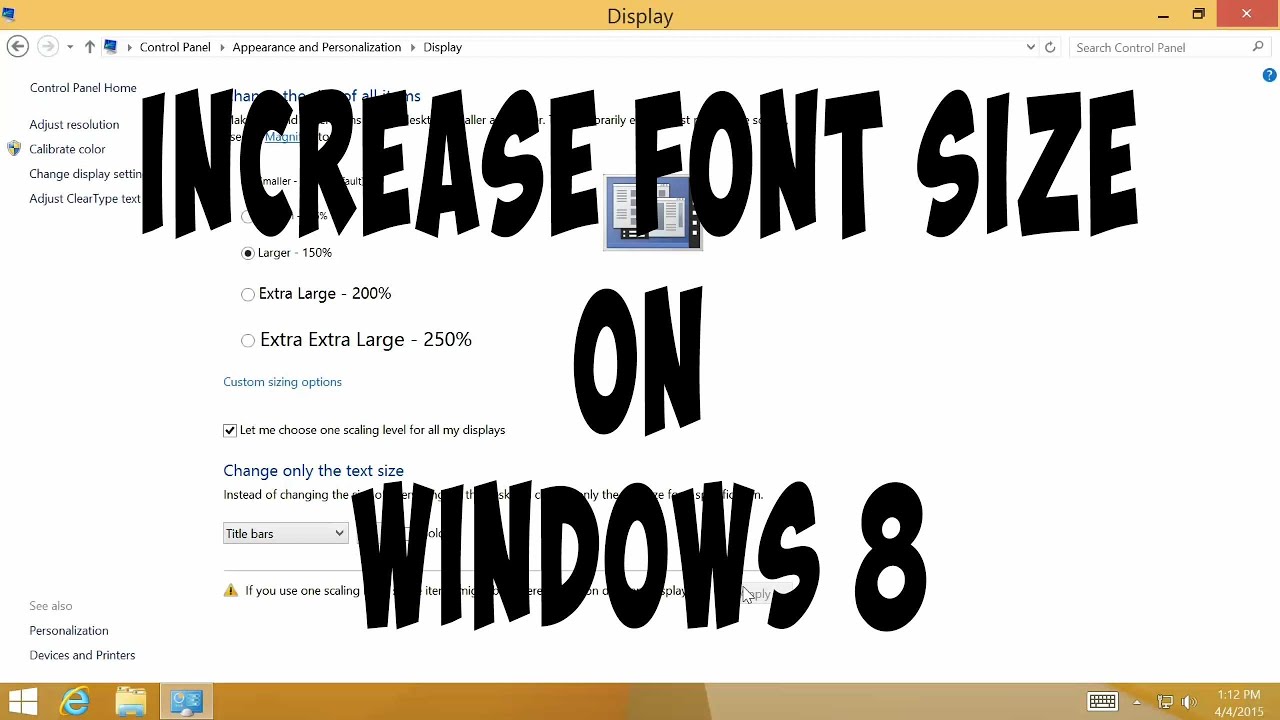Click the Back navigation arrow
The width and height of the screenshot is (1280, 720).
coord(17,47)
